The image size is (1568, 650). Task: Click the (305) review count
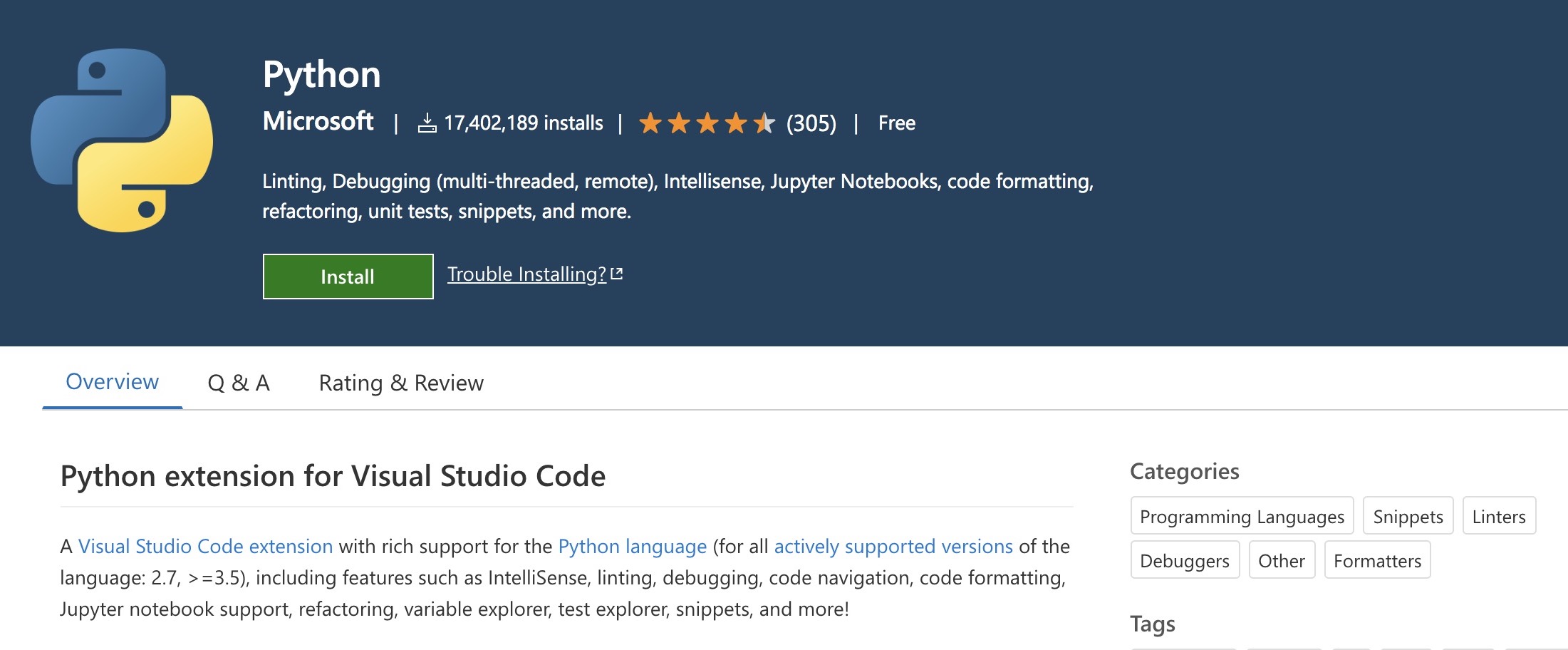pos(811,123)
